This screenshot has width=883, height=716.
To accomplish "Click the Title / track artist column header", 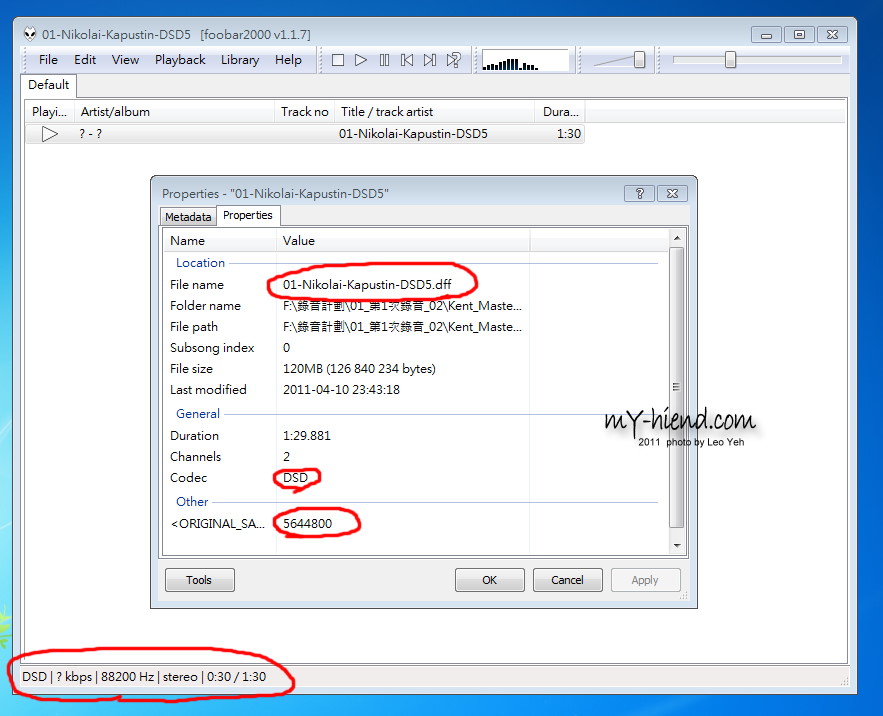I will (434, 112).
